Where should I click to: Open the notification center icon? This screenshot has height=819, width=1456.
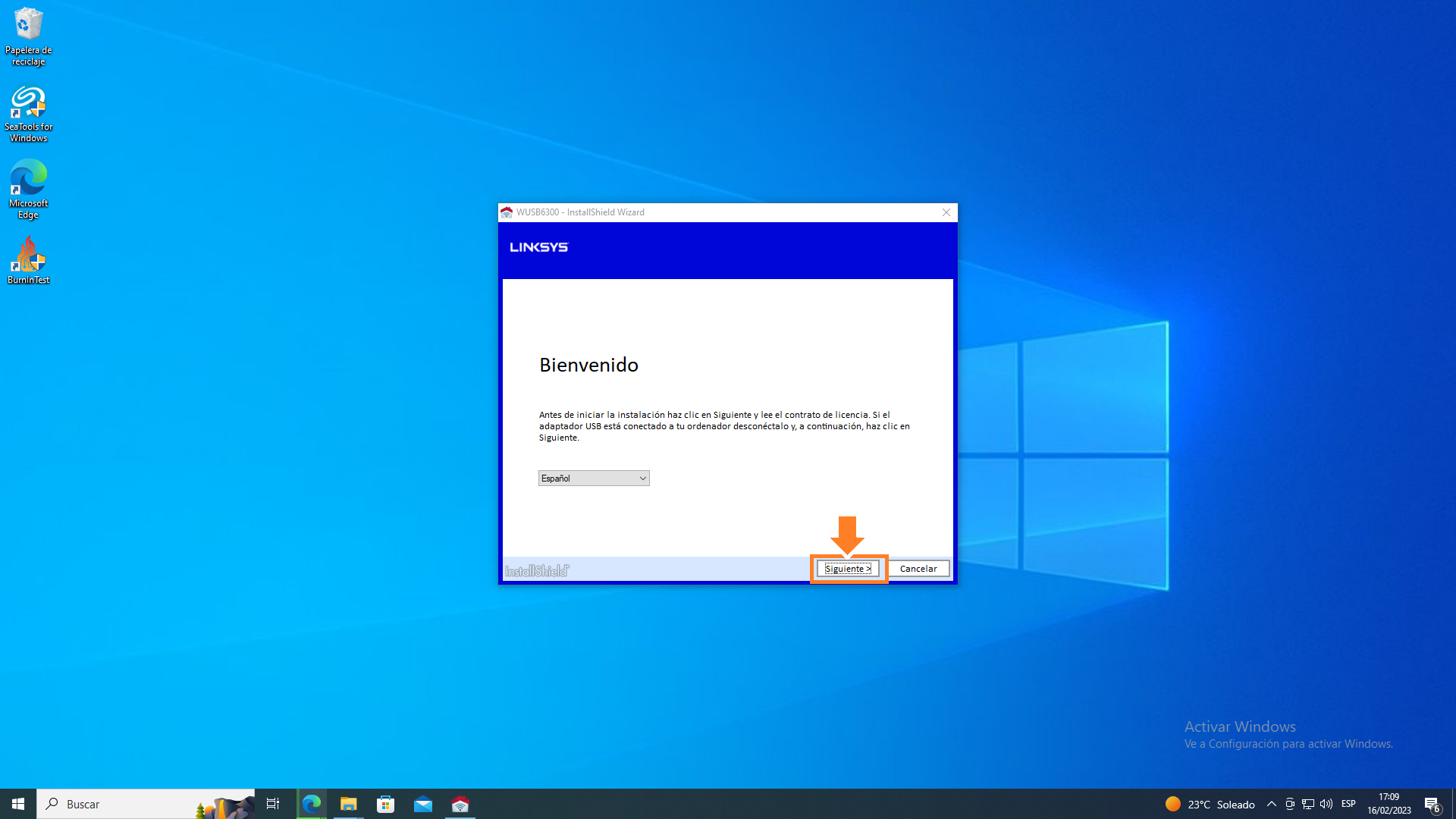point(1432,804)
